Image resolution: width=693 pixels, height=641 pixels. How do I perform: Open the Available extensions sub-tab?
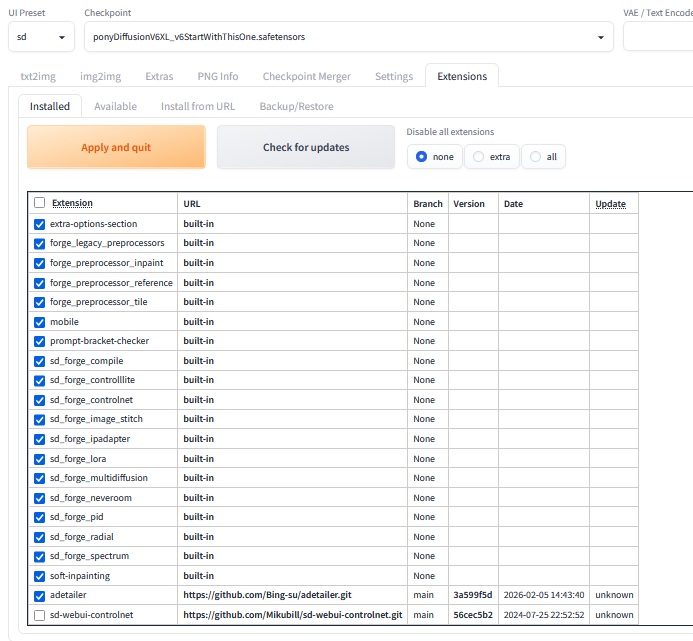click(x=115, y=107)
